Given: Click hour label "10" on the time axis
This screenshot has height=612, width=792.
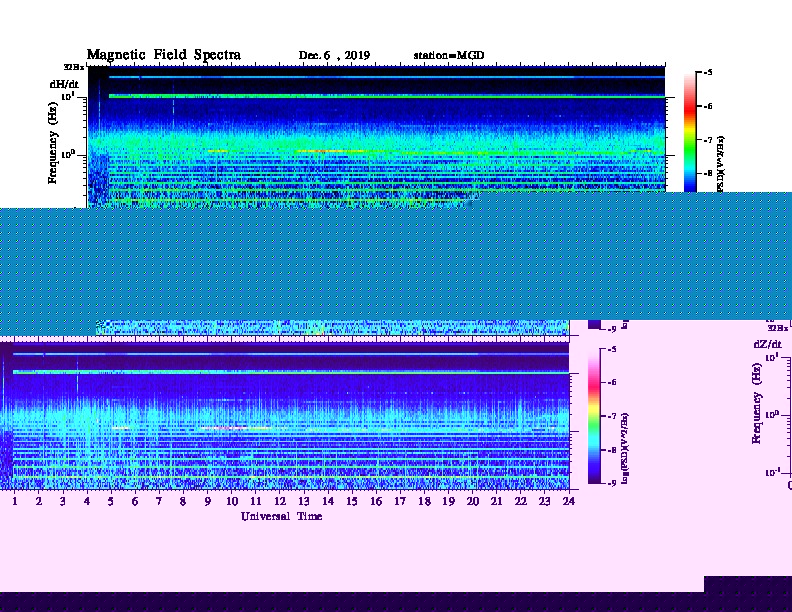Looking at the screenshot, I should [x=232, y=501].
